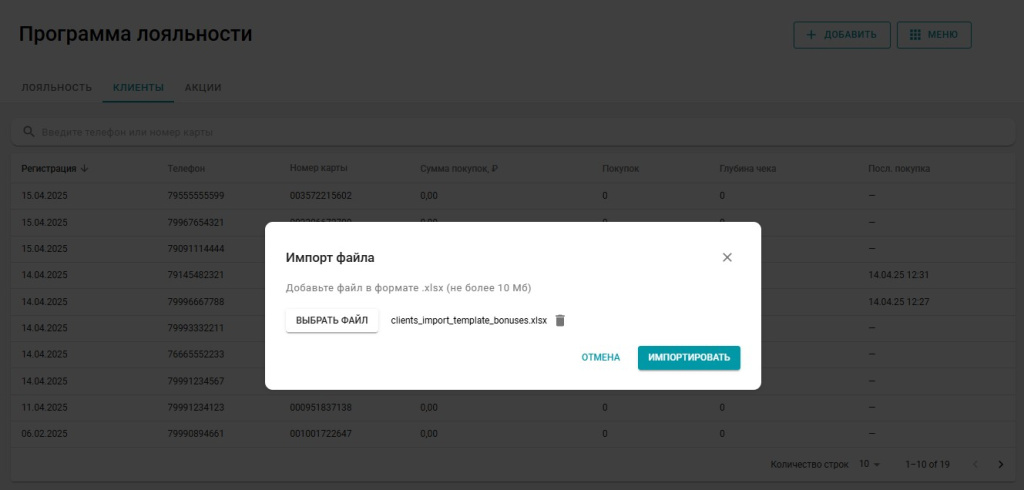This screenshot has width=1024, height=490.
Task: Click the search magnifier icon
Action: click(28, 132)
